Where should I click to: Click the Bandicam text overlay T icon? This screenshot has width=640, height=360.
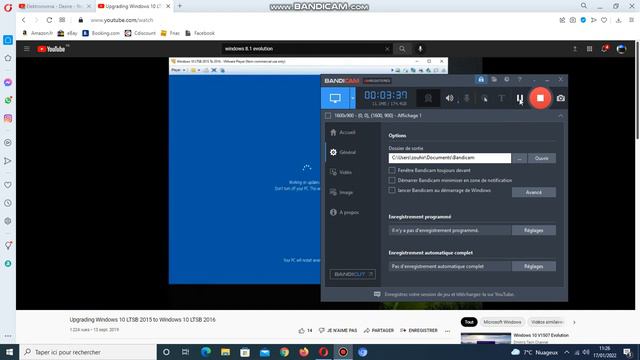(x=501, y=98)
